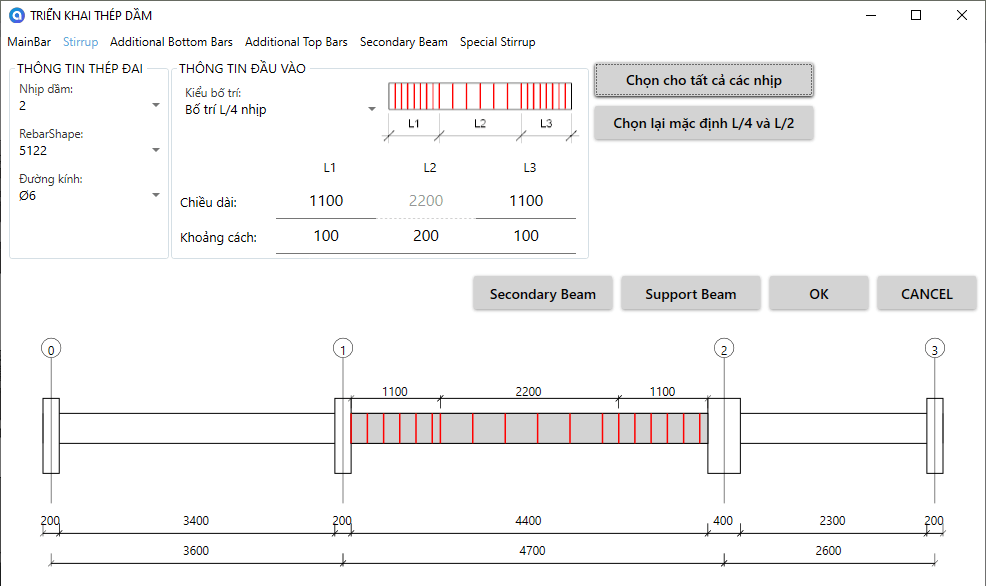Select the left beam span of 3400
This screenshot has height=586, width=986.
pos(197,428)
